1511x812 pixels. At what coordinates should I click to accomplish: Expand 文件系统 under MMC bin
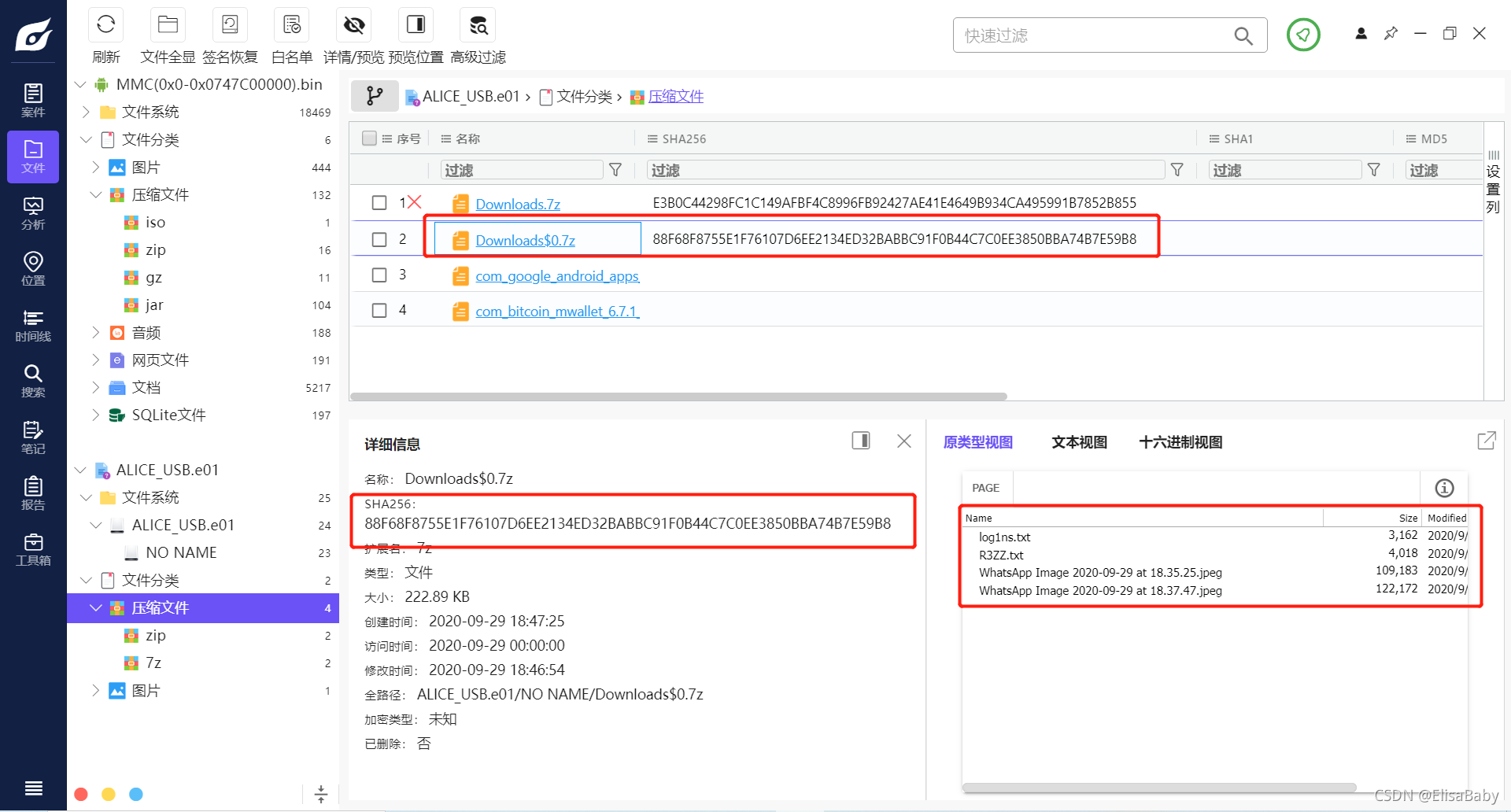click(86, 112)
